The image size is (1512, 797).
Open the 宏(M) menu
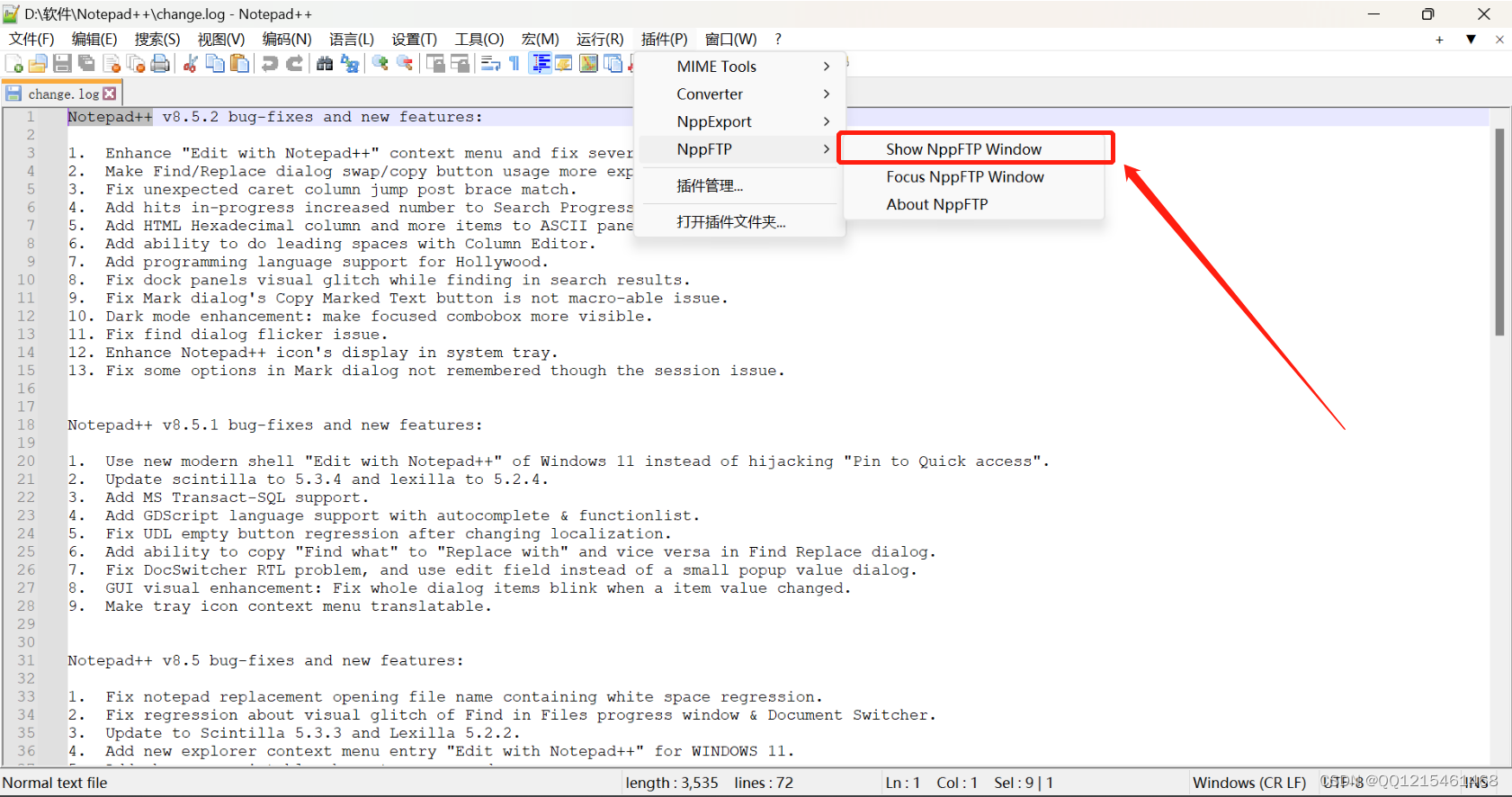tap(541, 39)
